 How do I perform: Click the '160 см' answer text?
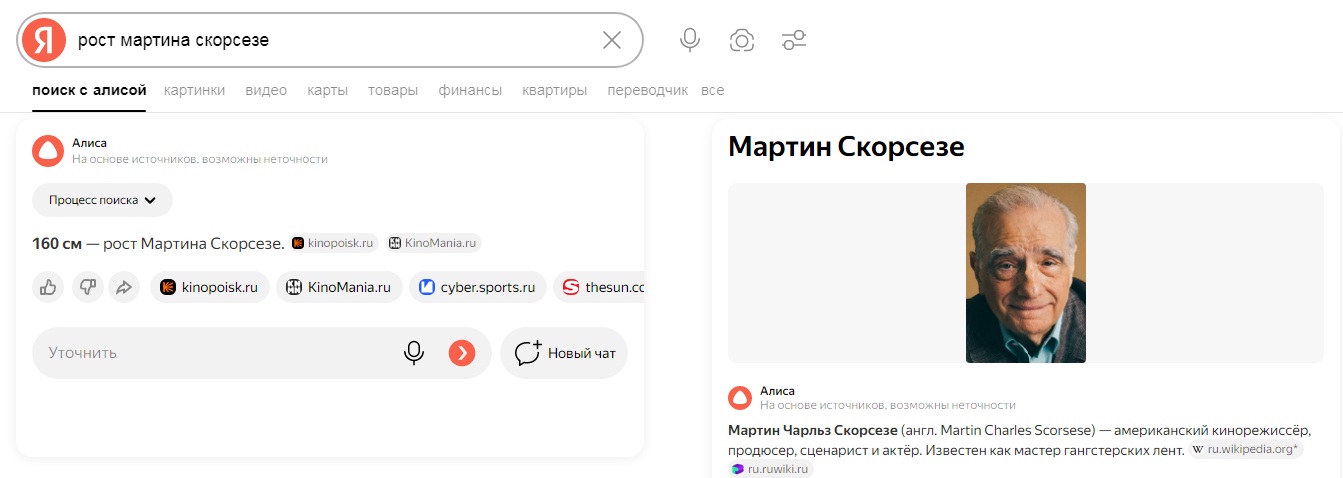[57, 243]
